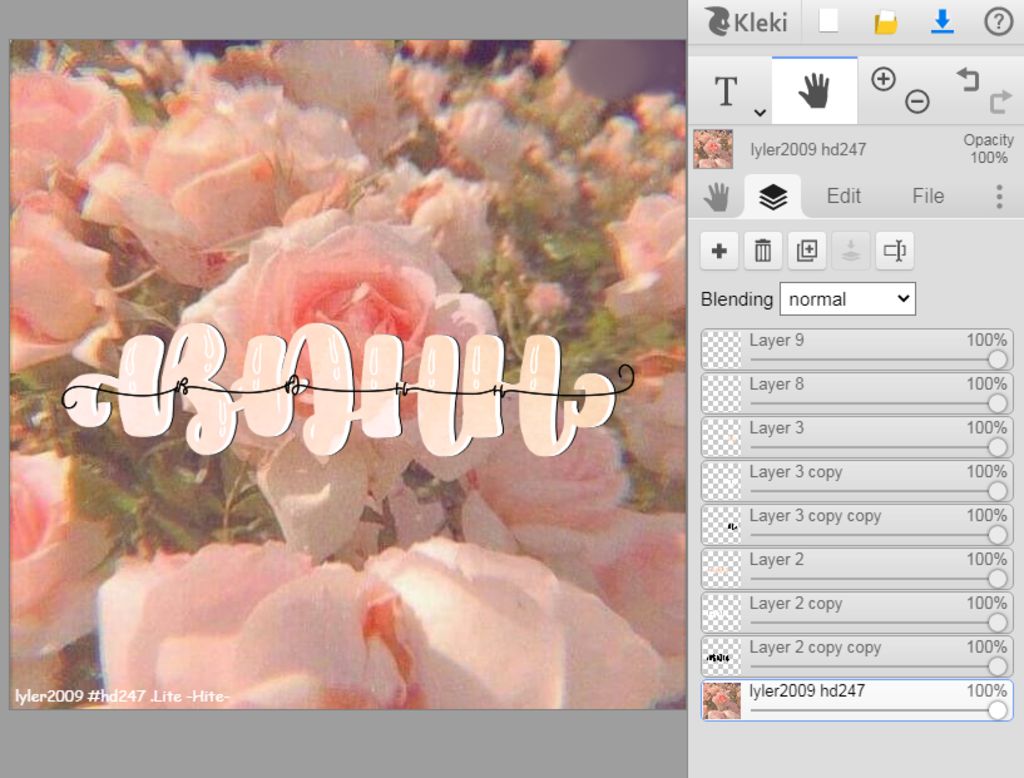Screen dimensions: 1024x778
Task: Select the Layer 3 copy row
Action: tap(856, 481)
